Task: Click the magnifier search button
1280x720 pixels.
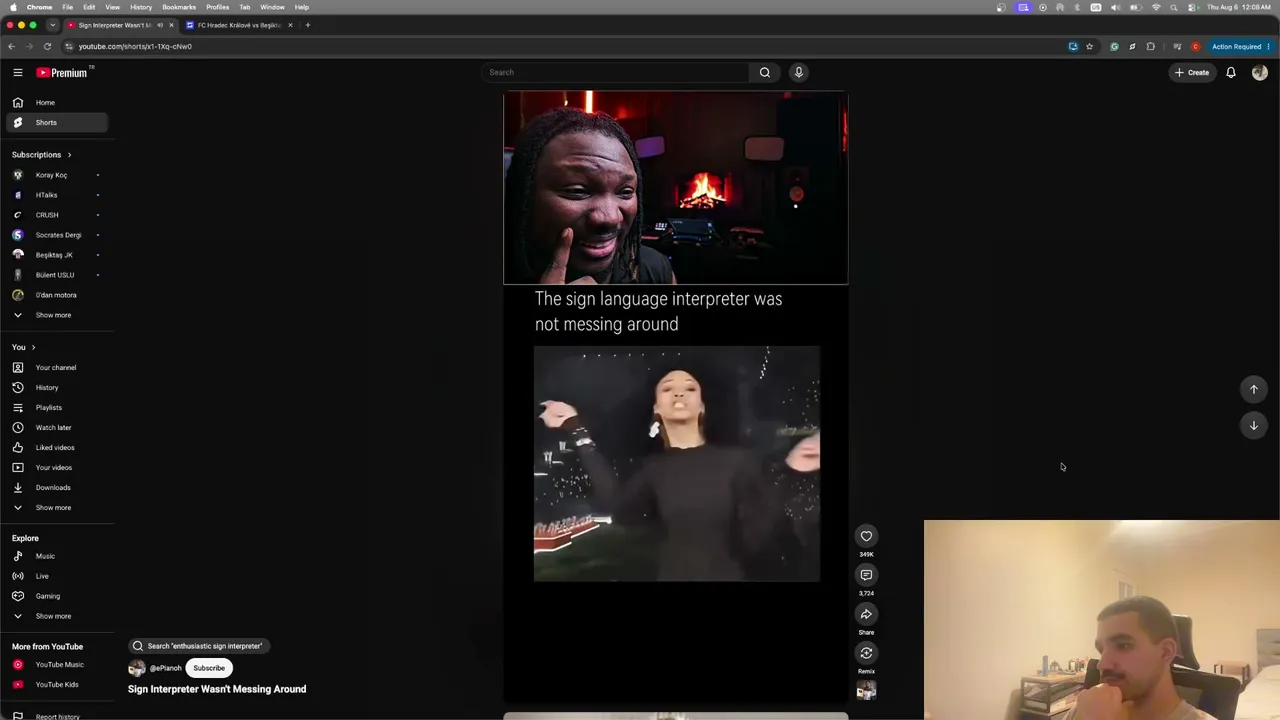Action: (x=764, y=72)
